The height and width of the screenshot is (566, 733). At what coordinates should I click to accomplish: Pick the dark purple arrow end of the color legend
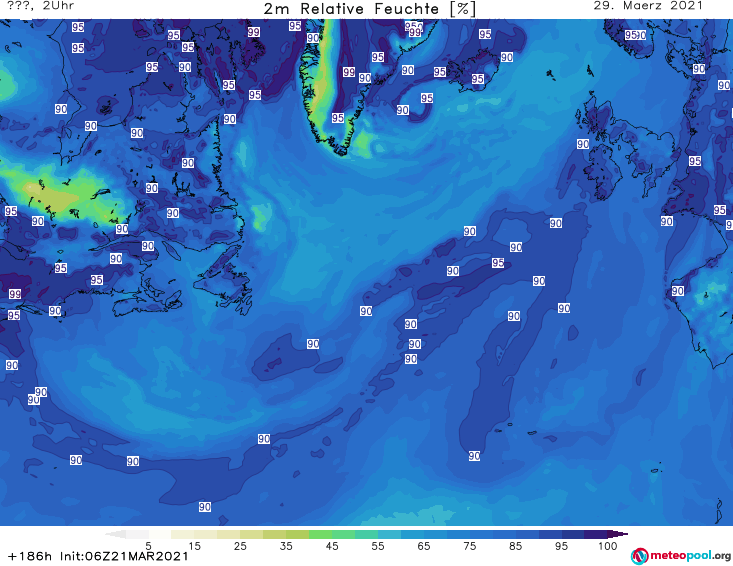point(618,534)
